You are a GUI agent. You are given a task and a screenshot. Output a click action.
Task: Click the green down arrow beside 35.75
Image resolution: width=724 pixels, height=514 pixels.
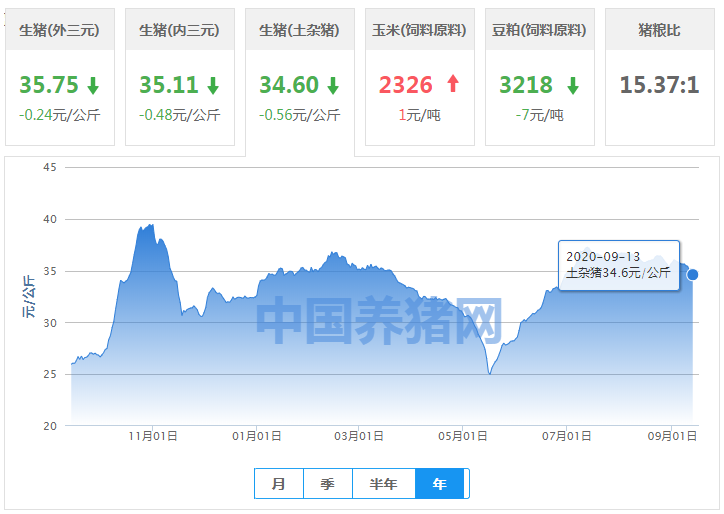(x=93, y=86)
